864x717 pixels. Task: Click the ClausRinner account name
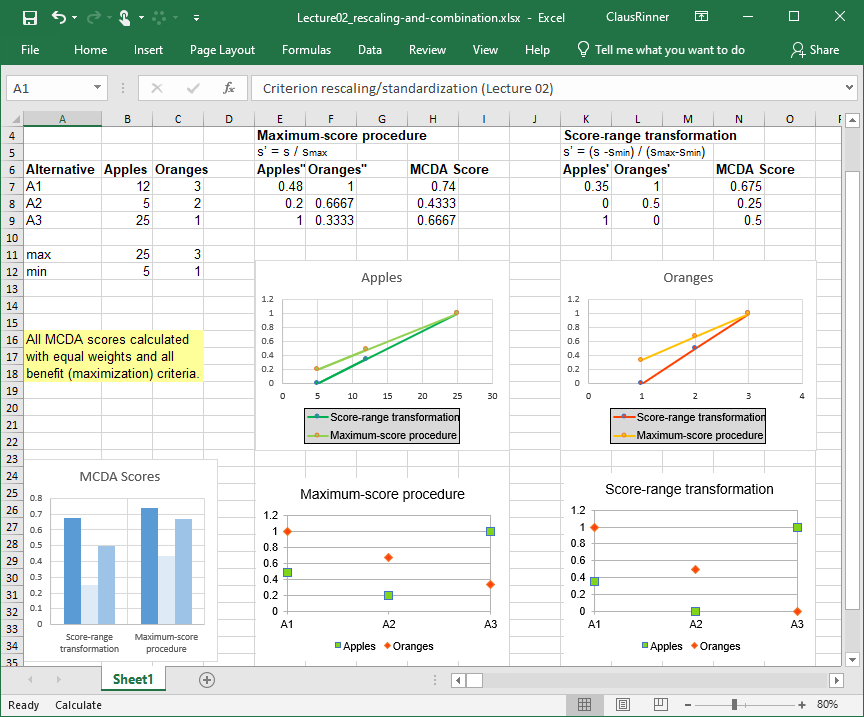(638, 17)
